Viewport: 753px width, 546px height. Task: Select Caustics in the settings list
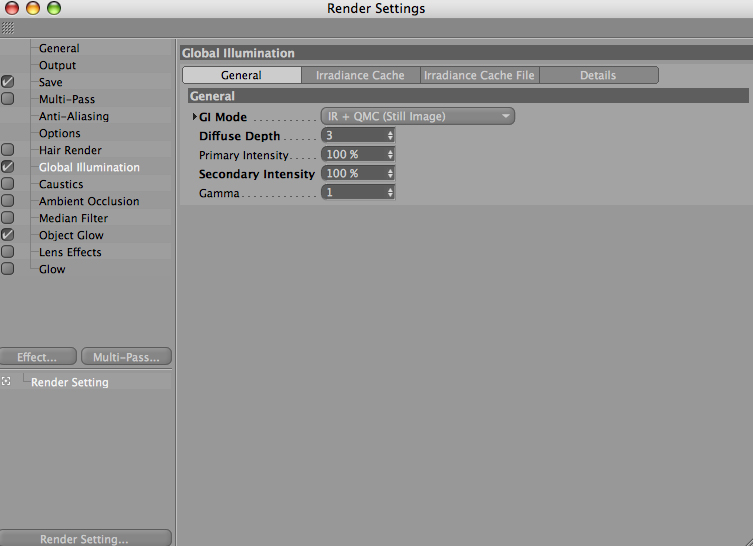(x=61, y=184)
